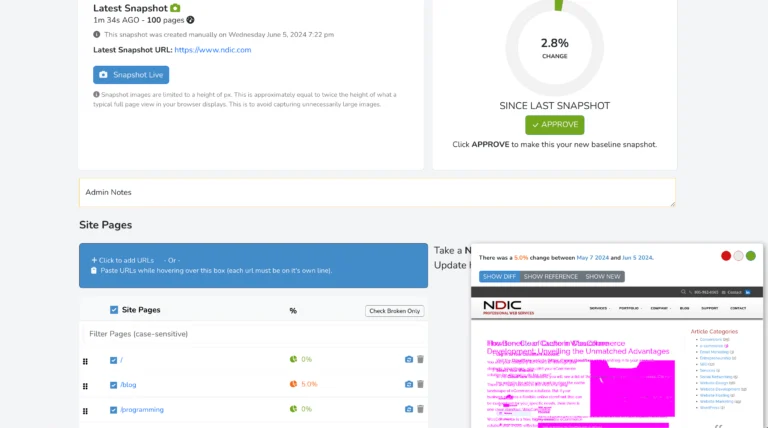Viewport: 768px width, 428px height.
Task: Open the May 7 2024 date link
Action: pyautogui.click(x=592, y=258)
